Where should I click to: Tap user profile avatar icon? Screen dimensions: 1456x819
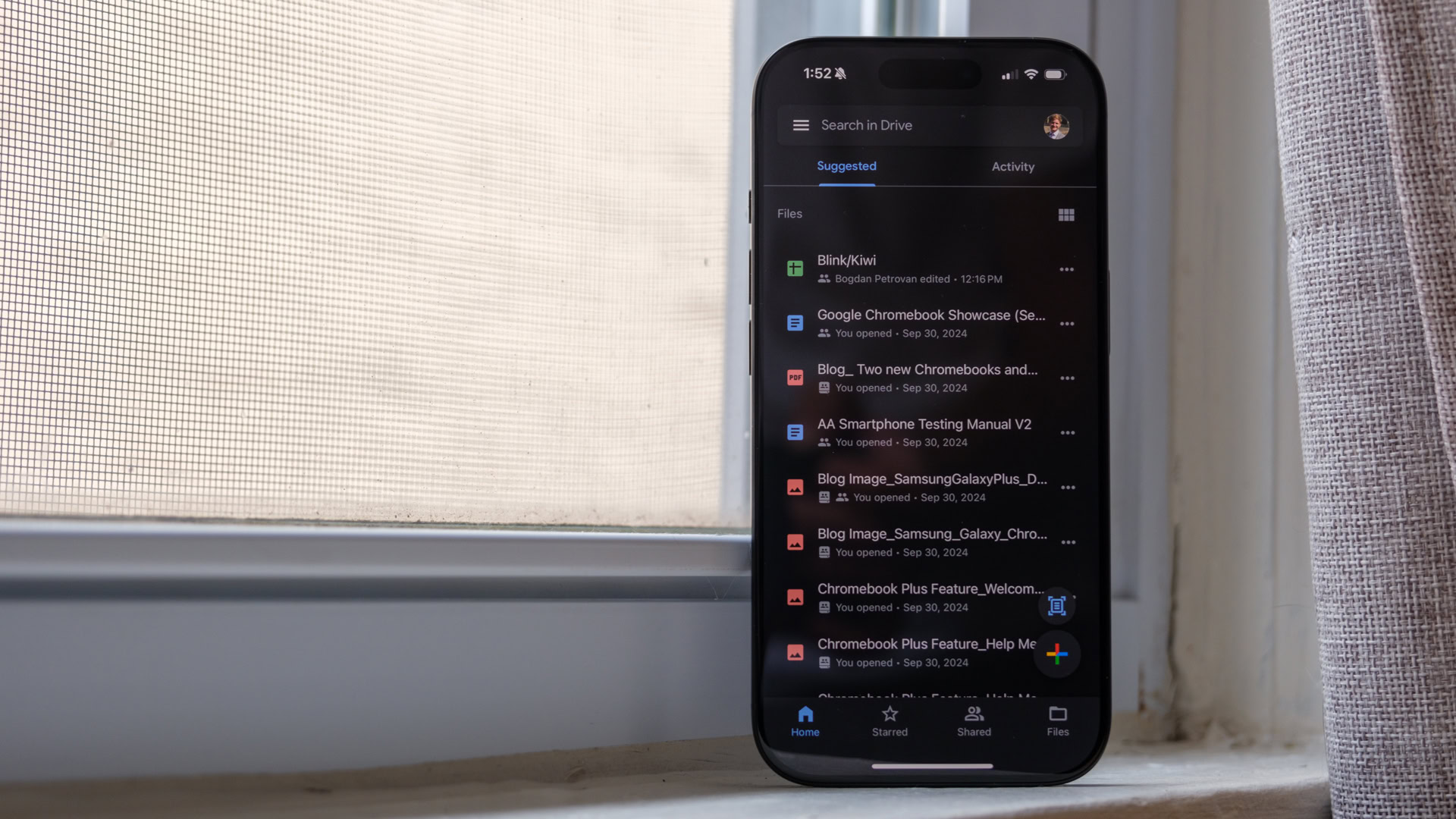[1056, 125]
